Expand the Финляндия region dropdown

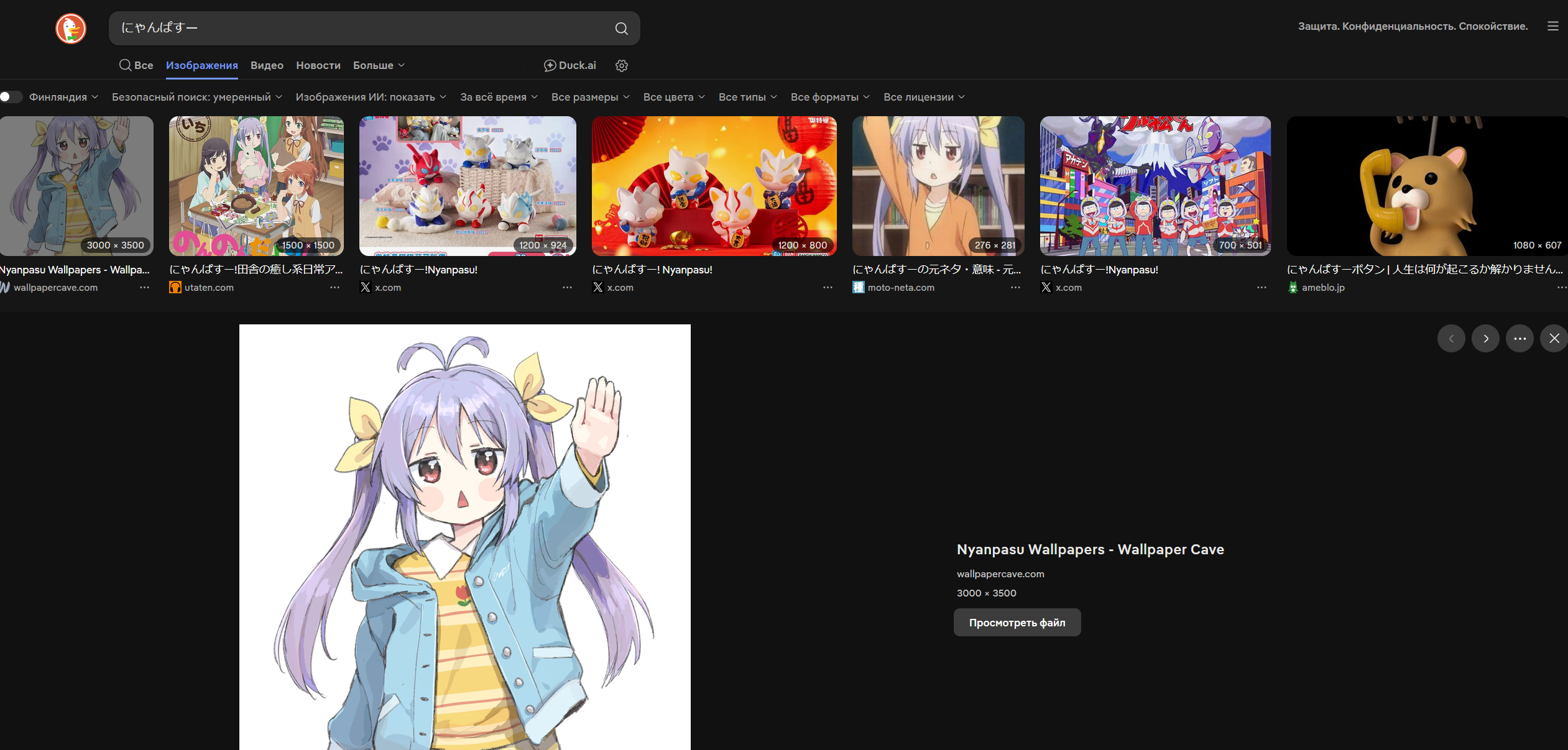63,97
